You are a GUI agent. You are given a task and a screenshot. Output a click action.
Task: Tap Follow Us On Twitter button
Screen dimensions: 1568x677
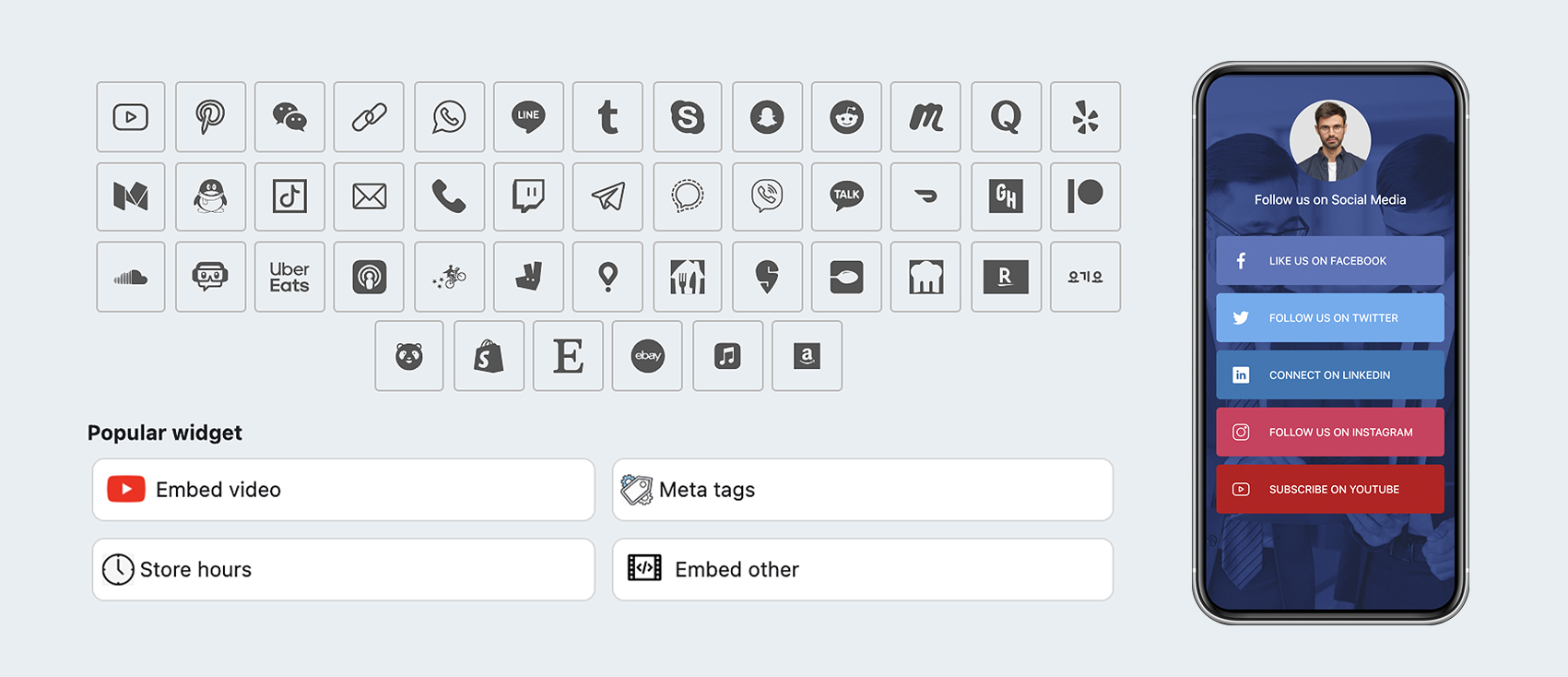tap(1330, 318)
